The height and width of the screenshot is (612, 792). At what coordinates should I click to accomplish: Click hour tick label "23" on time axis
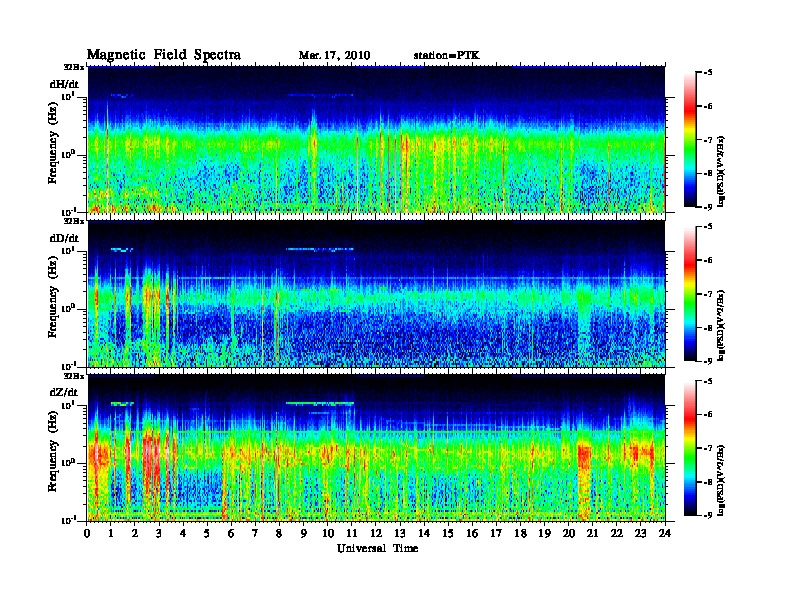point(640,533)
